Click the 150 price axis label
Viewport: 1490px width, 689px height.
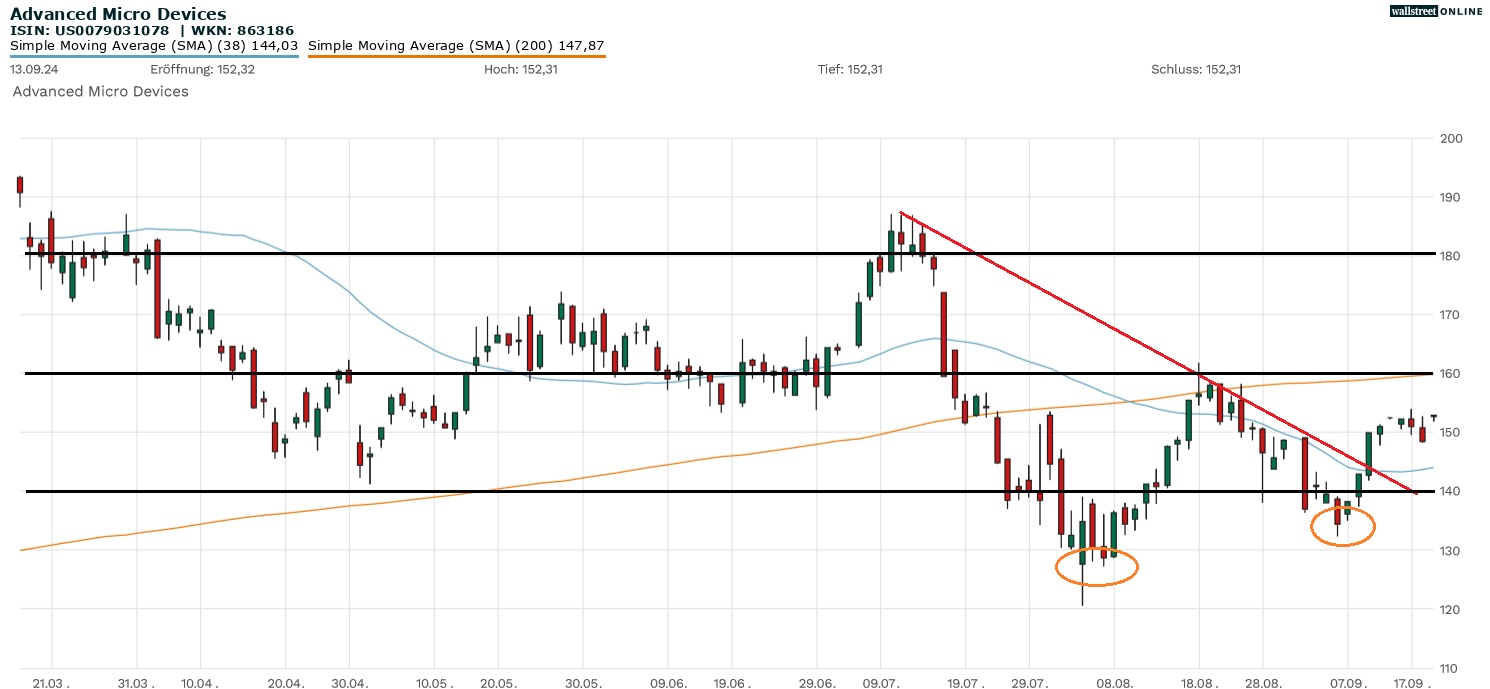pyautogui.click(x=1451, y=433)
